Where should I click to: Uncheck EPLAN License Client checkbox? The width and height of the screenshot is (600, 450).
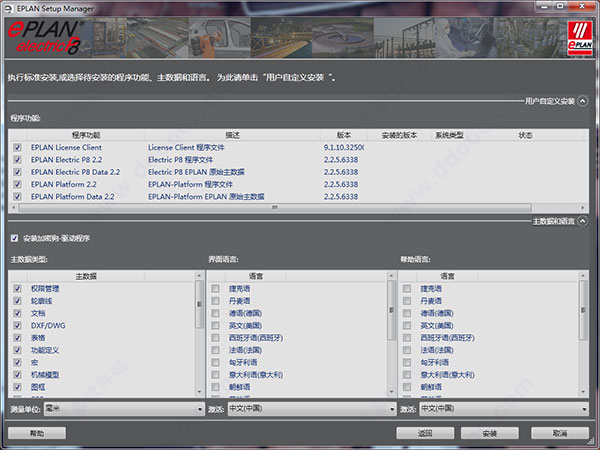[17, 147]
